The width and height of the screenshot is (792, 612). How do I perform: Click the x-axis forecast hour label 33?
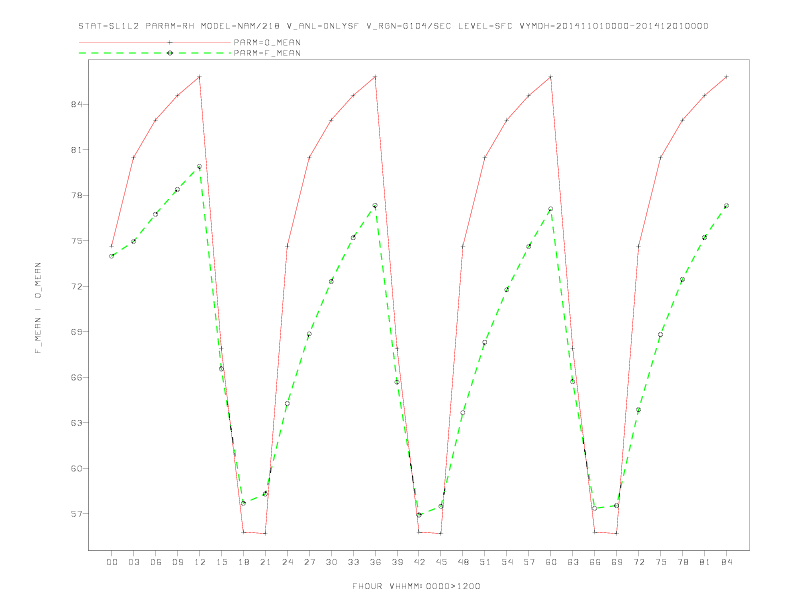353,562
